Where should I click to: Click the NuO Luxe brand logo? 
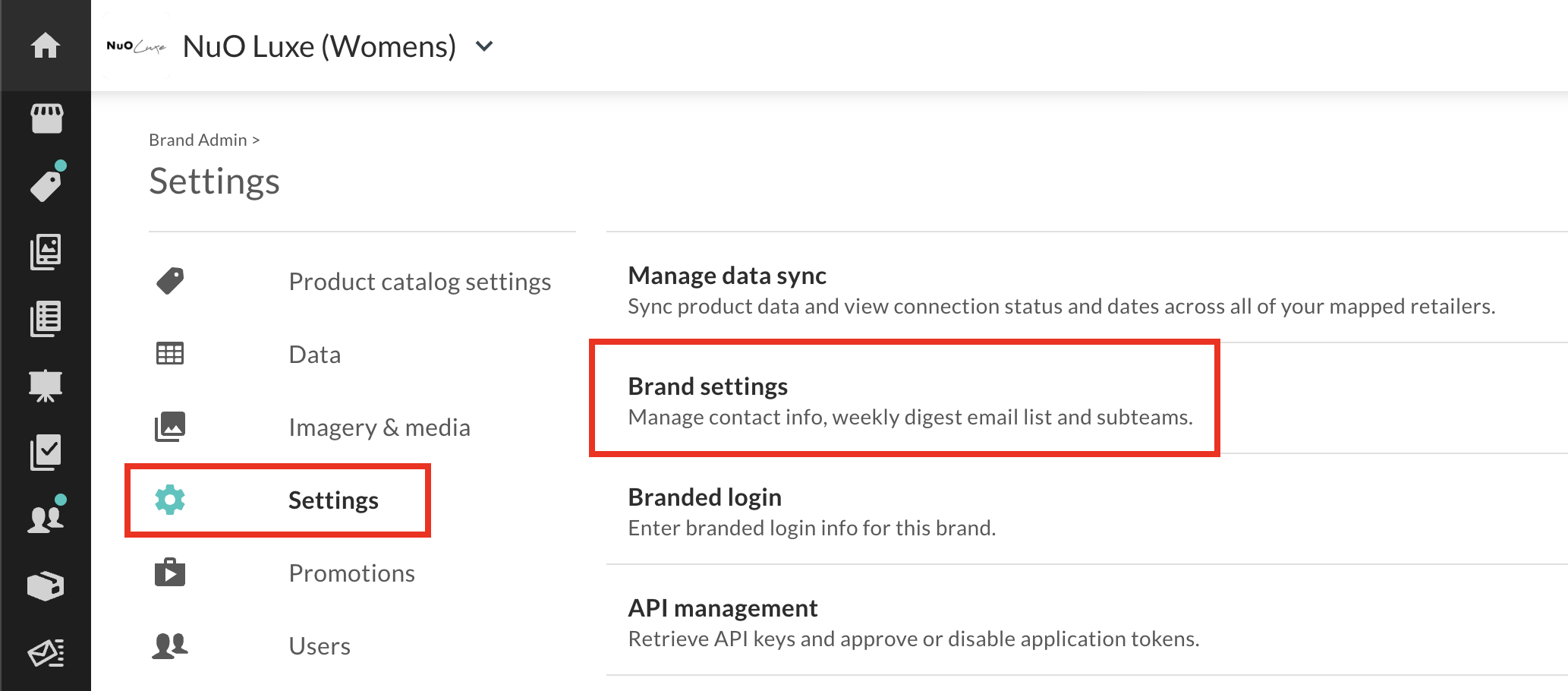(x=137, y=46)
